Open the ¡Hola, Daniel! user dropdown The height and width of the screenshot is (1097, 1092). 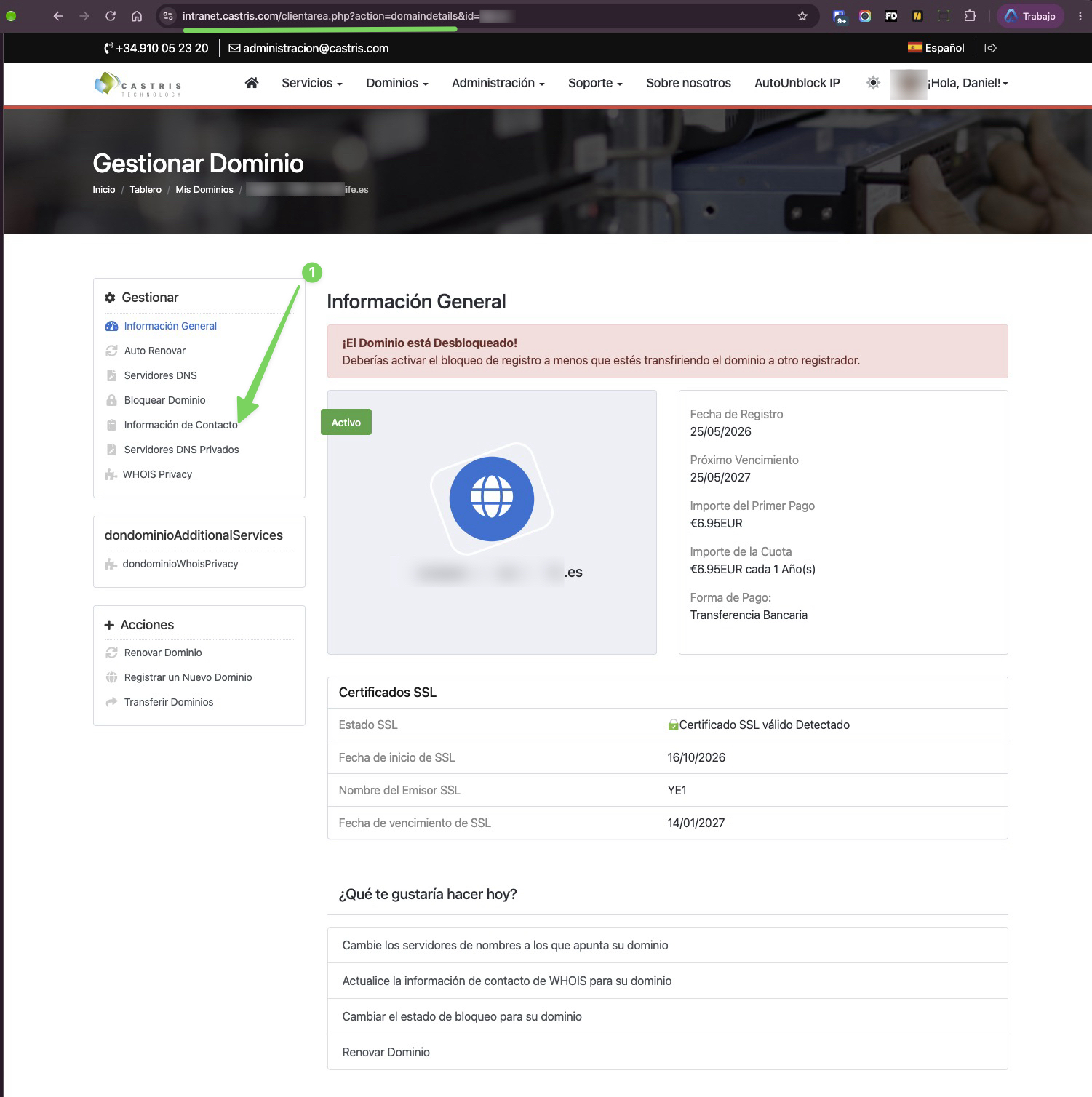[x=968, y=83]
